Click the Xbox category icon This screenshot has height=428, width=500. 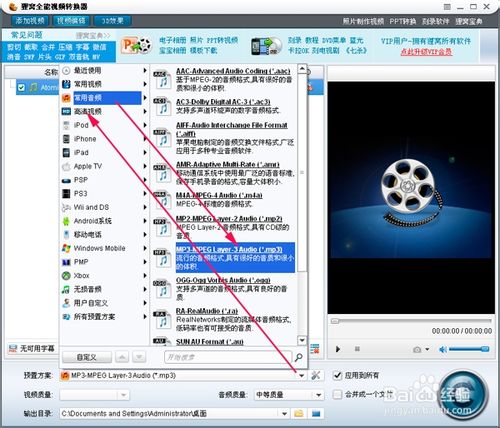coord(66,276)
